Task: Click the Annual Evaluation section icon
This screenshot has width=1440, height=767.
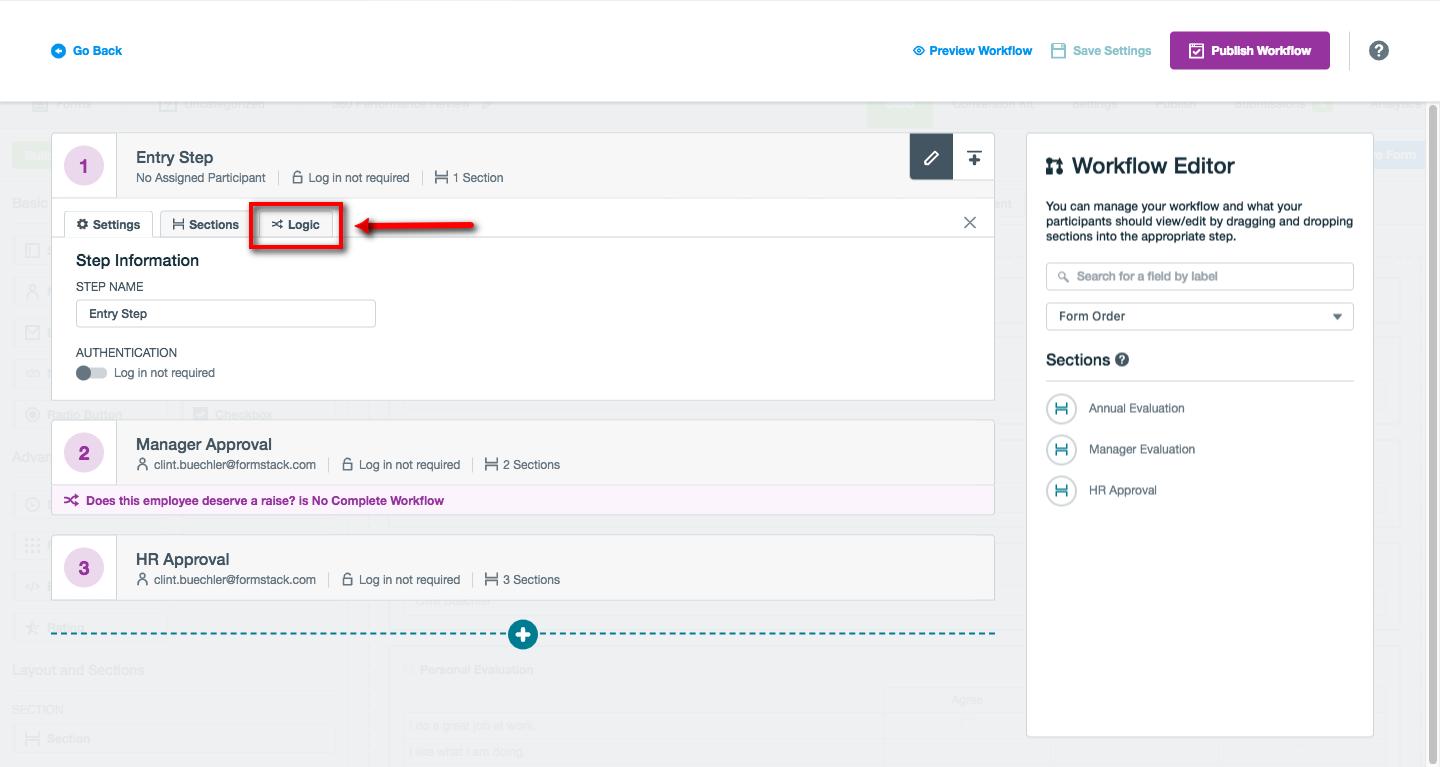Action: (x=1060, y=408)
